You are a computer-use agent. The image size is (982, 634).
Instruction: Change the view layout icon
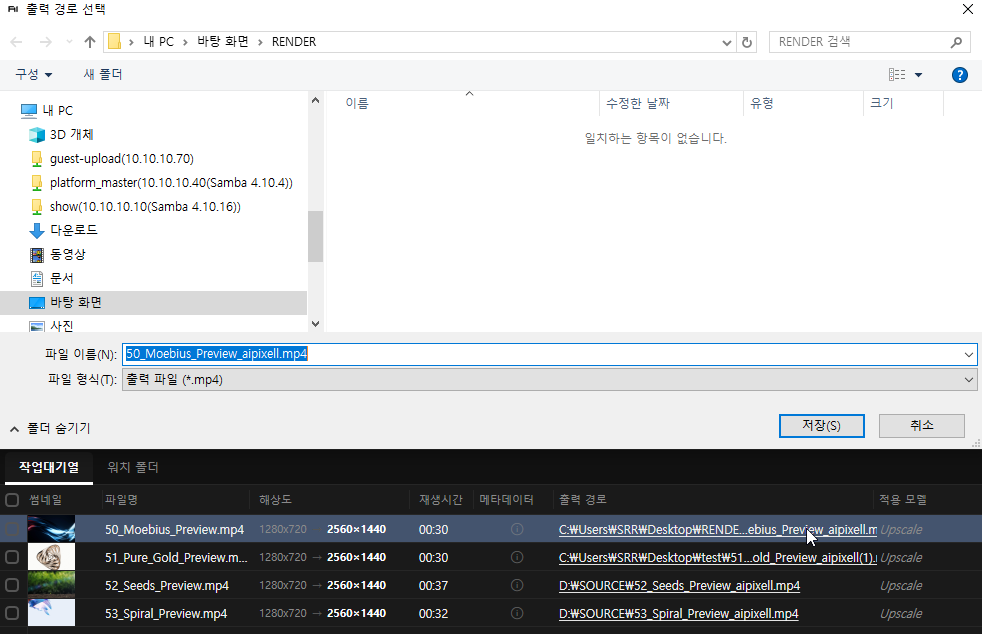click(897, 75)
